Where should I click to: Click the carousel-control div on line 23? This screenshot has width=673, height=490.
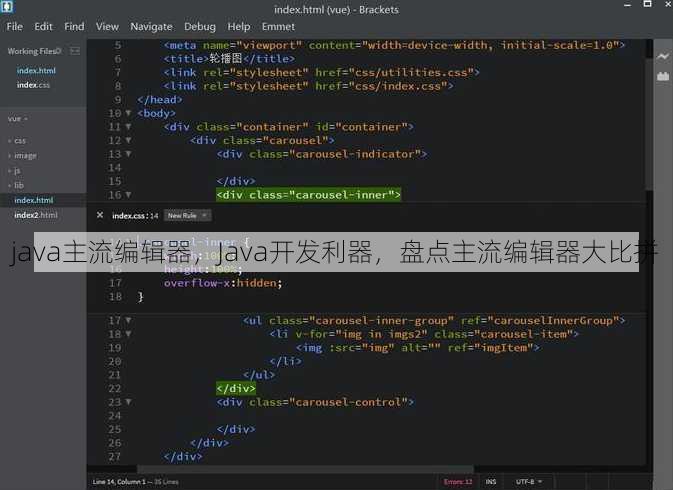tap(315, 402)
